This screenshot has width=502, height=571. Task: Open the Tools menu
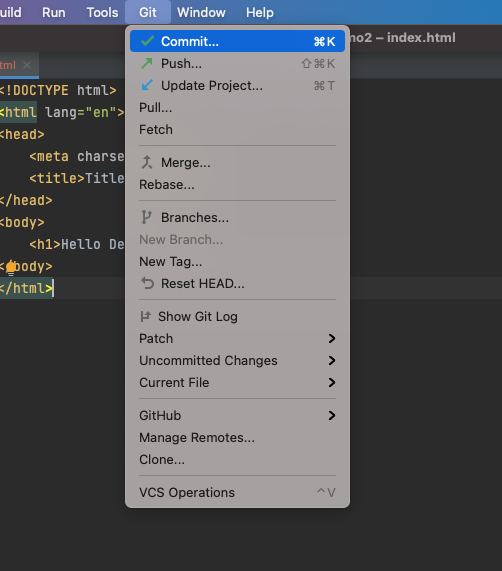pyautogui.click(x=102, y=12)
